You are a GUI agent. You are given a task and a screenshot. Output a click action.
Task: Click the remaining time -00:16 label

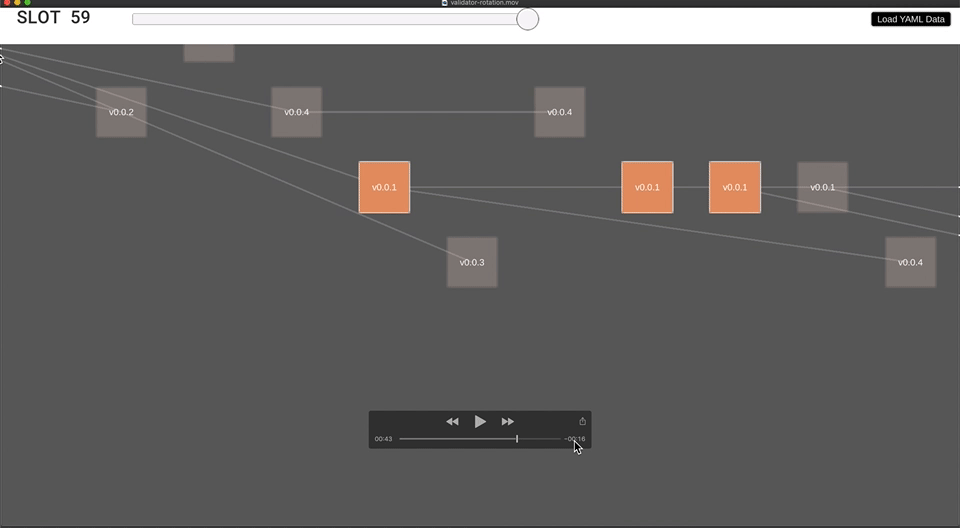575,439
